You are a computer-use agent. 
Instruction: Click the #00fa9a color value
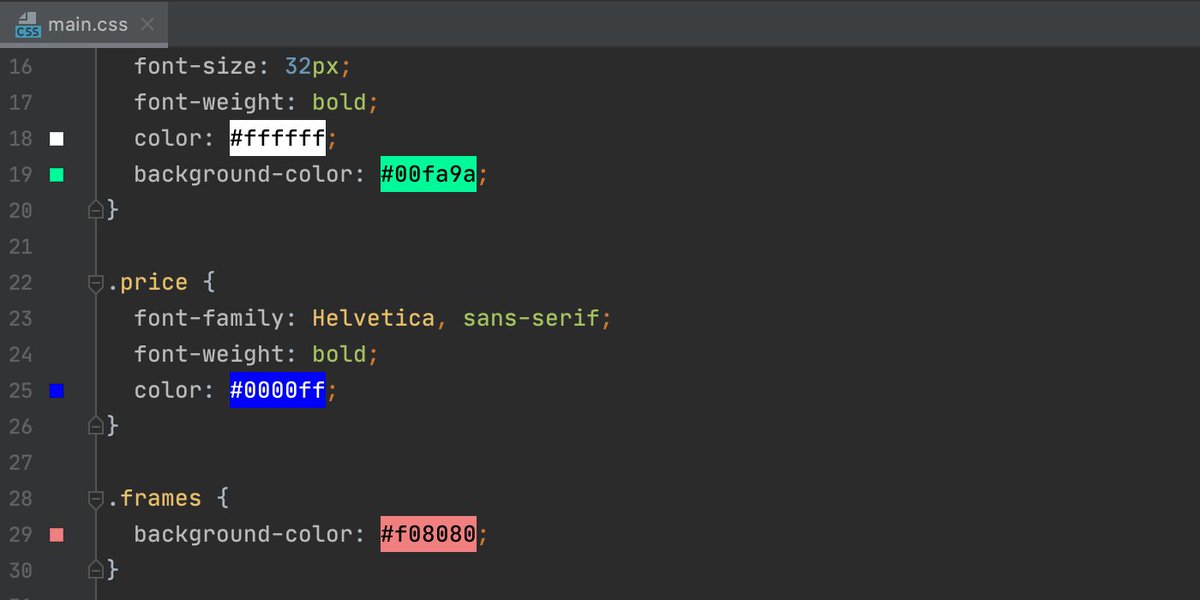tap(428, 174)
